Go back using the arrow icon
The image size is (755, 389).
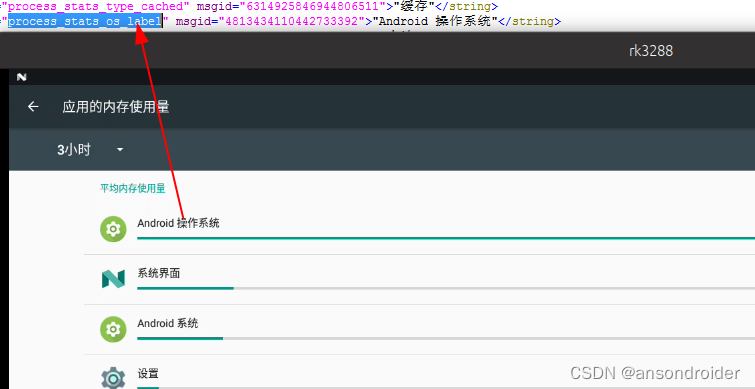[33, 106]
